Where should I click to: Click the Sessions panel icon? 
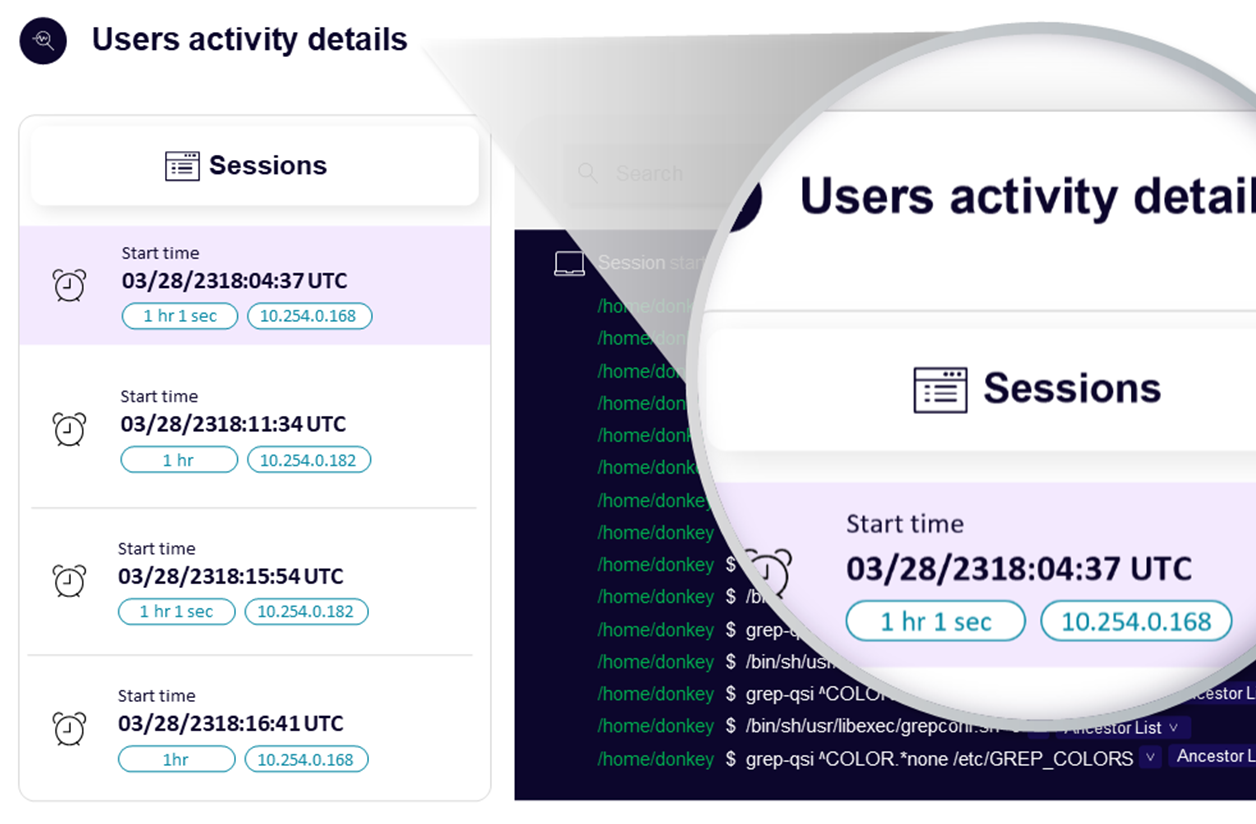pyautogui.click(x=183, y=166)
